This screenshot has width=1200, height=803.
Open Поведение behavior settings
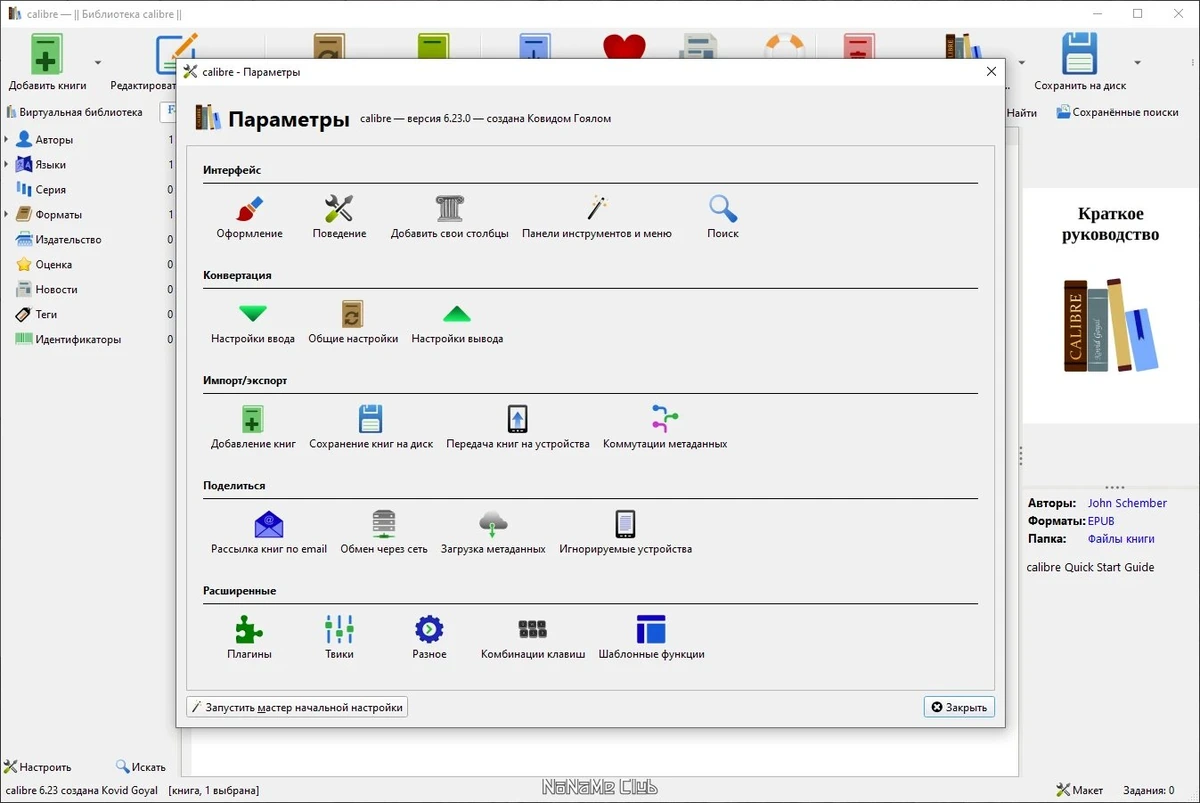(339, 217)
